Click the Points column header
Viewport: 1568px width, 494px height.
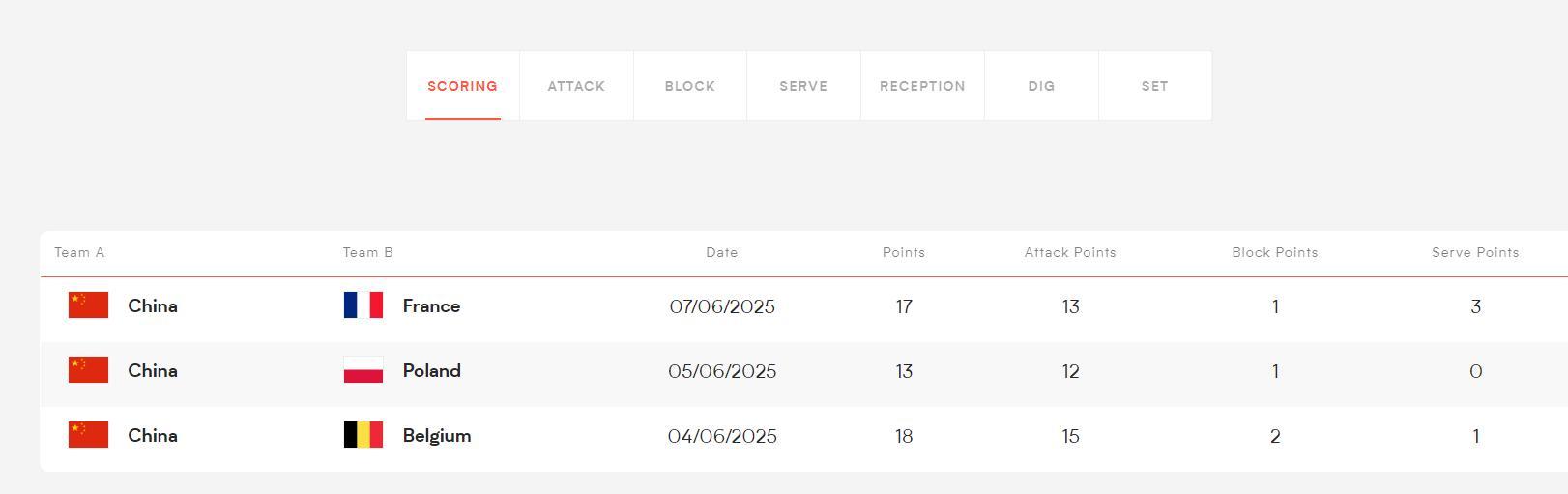(904, 253)
